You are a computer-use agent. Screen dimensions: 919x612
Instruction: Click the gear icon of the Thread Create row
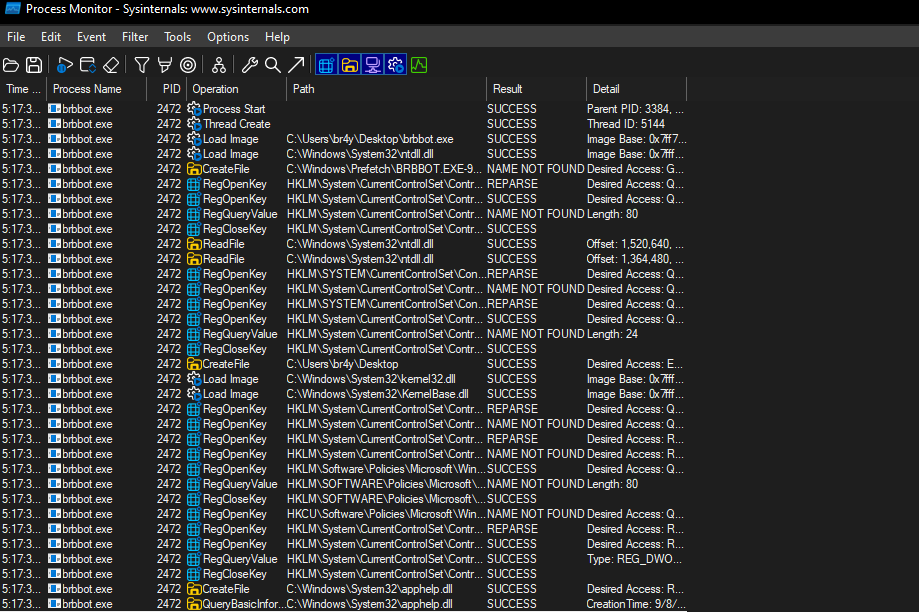(193, 124)
